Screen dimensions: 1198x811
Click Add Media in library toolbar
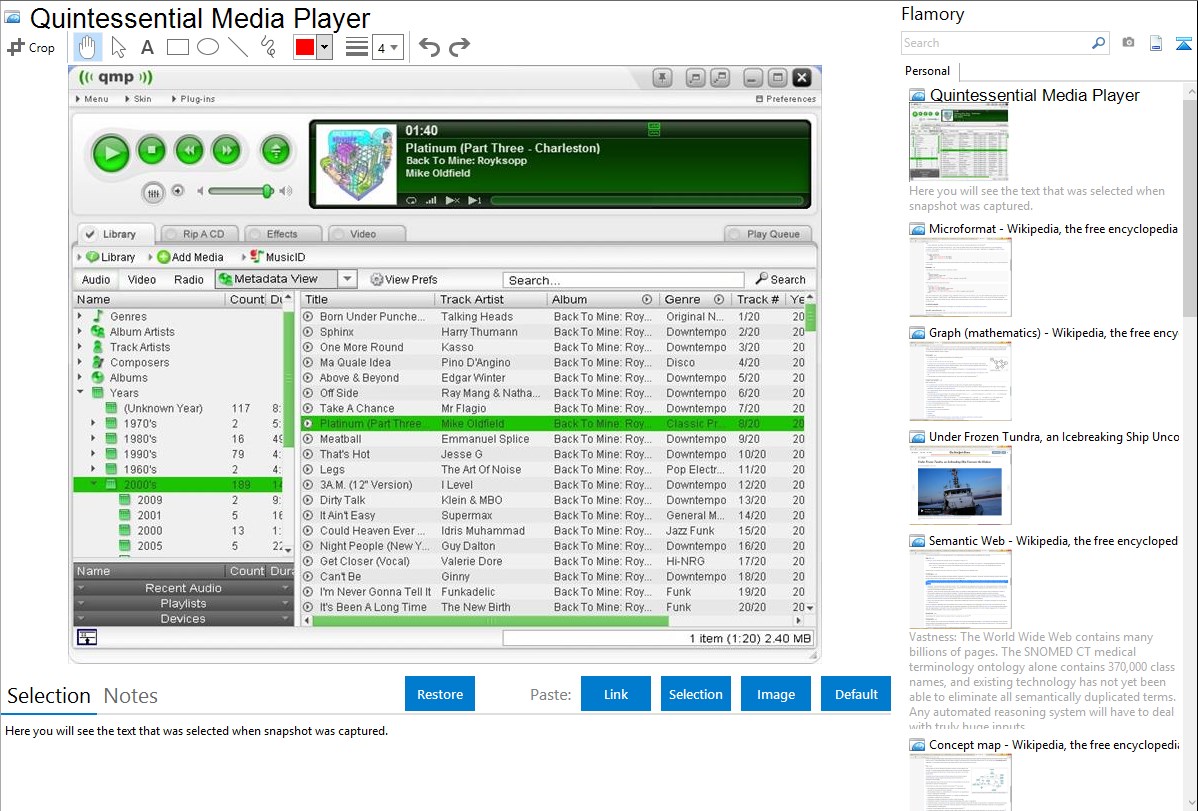point(190,258)
